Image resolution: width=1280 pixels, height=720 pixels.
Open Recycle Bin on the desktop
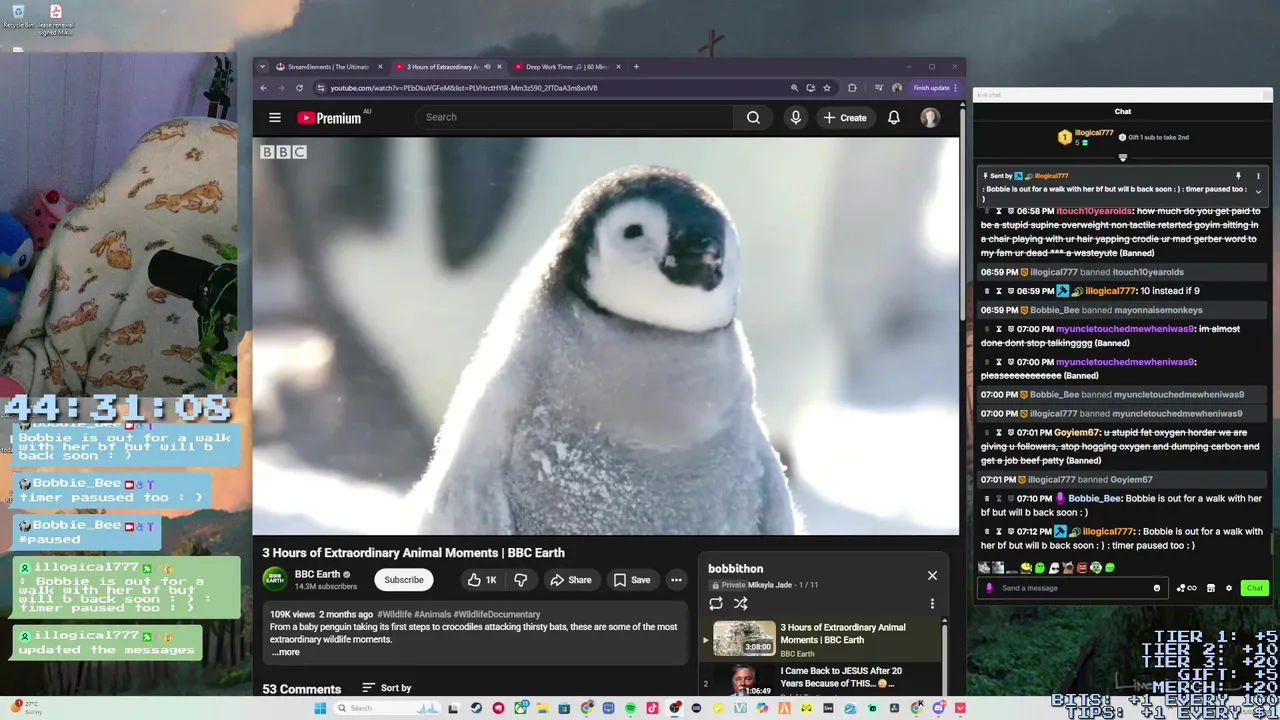pos(18,17)
